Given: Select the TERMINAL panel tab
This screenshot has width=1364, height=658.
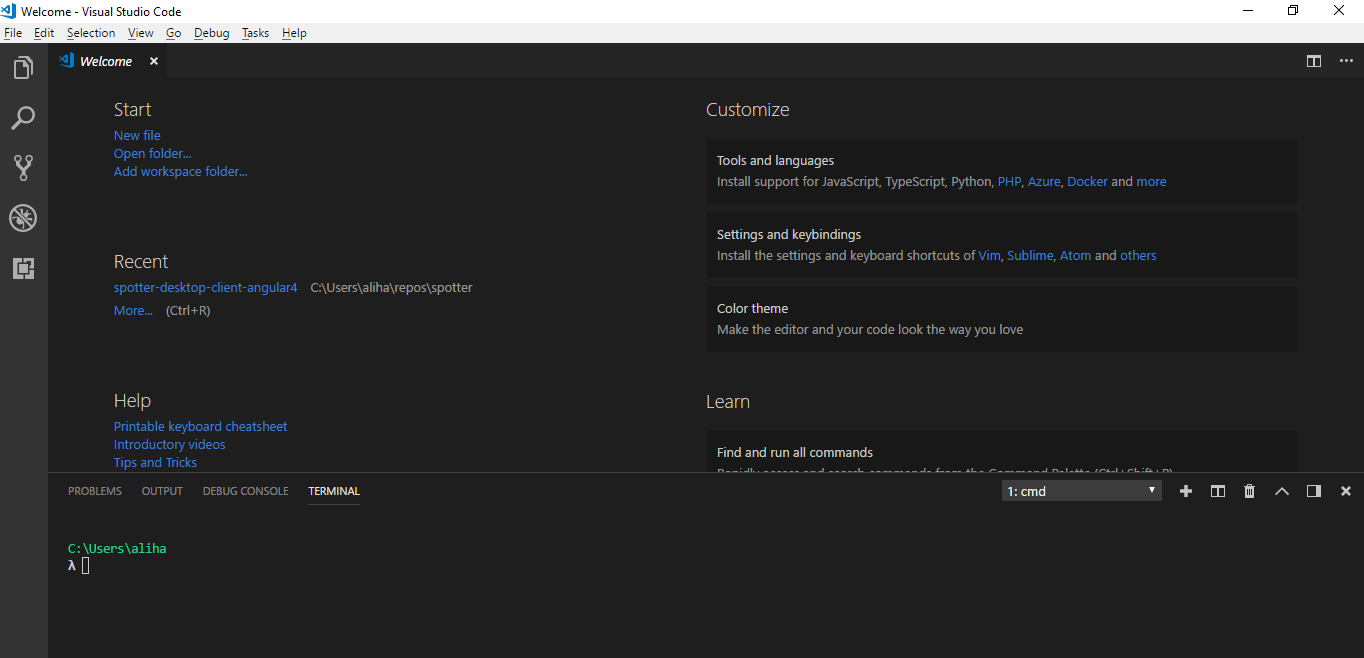Looking at the screenshot, I should pos(334,491).
